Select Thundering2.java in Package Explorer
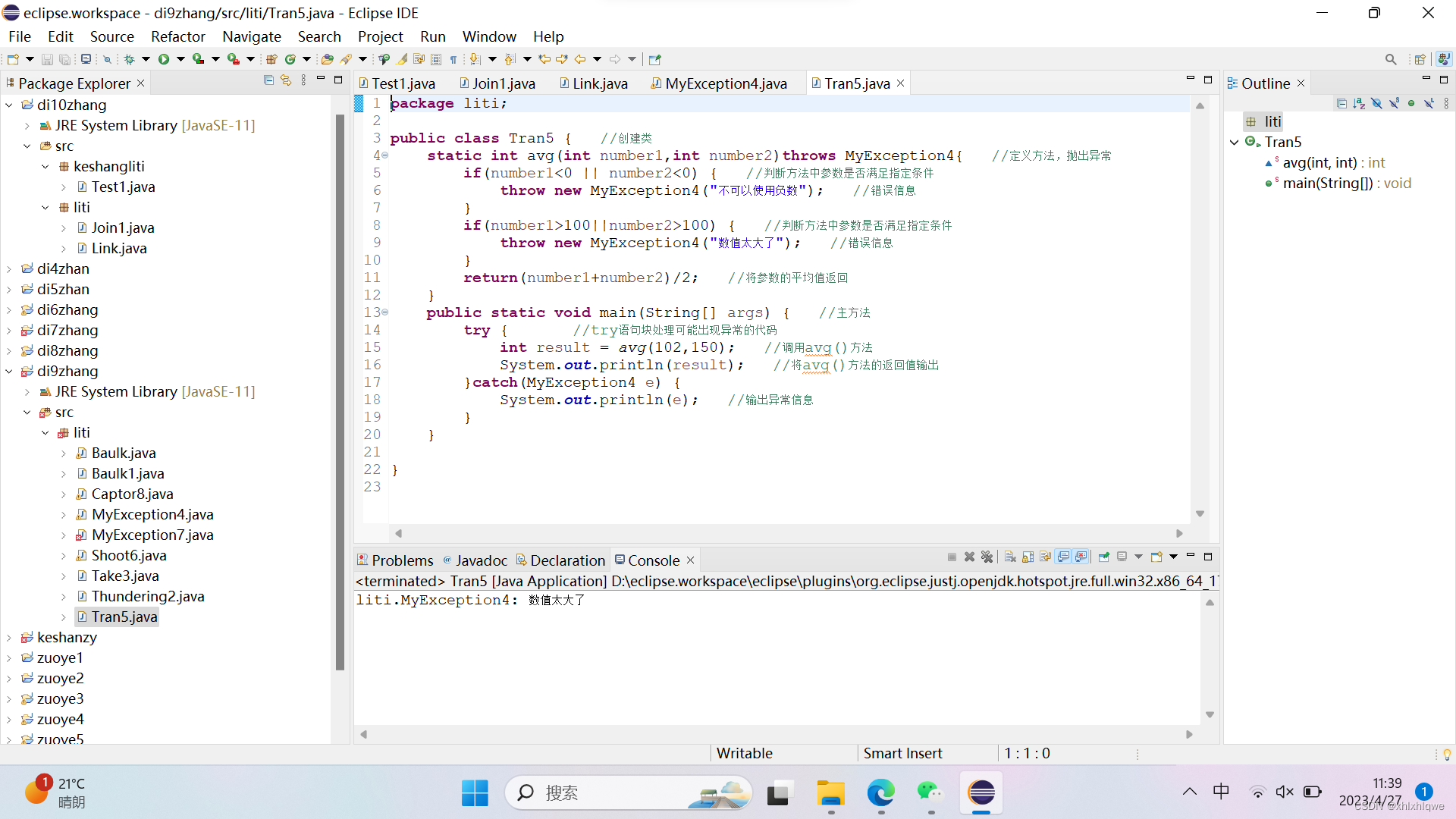 (x=148, y=597)
